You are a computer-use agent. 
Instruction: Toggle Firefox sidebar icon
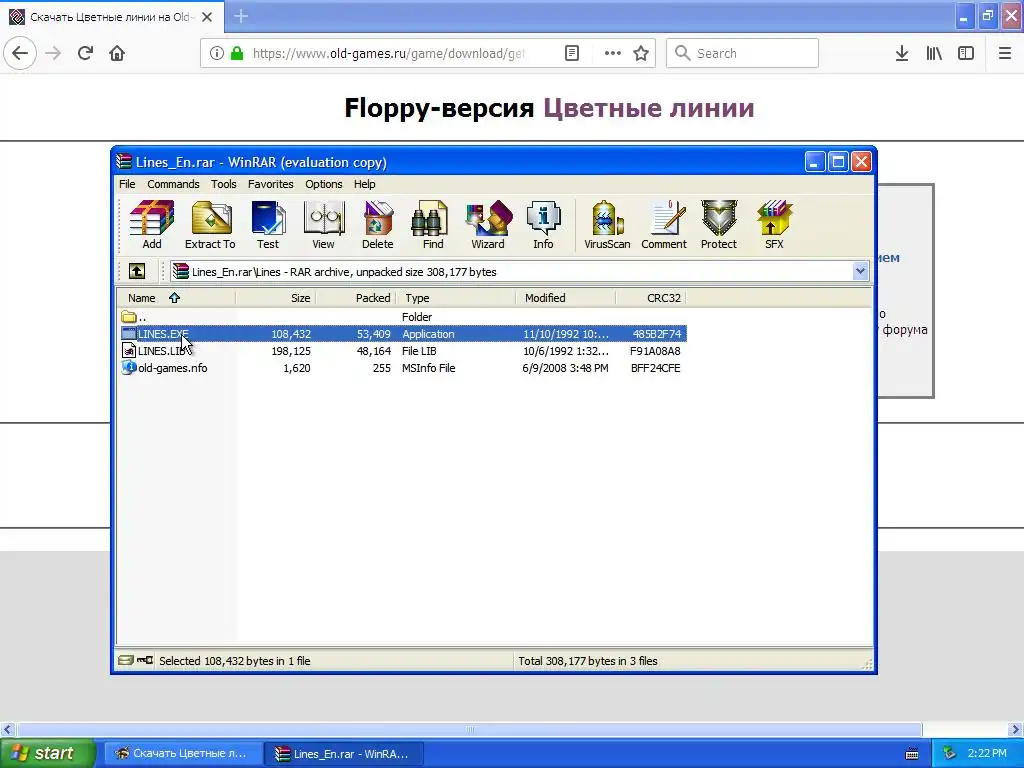point(966,53)
